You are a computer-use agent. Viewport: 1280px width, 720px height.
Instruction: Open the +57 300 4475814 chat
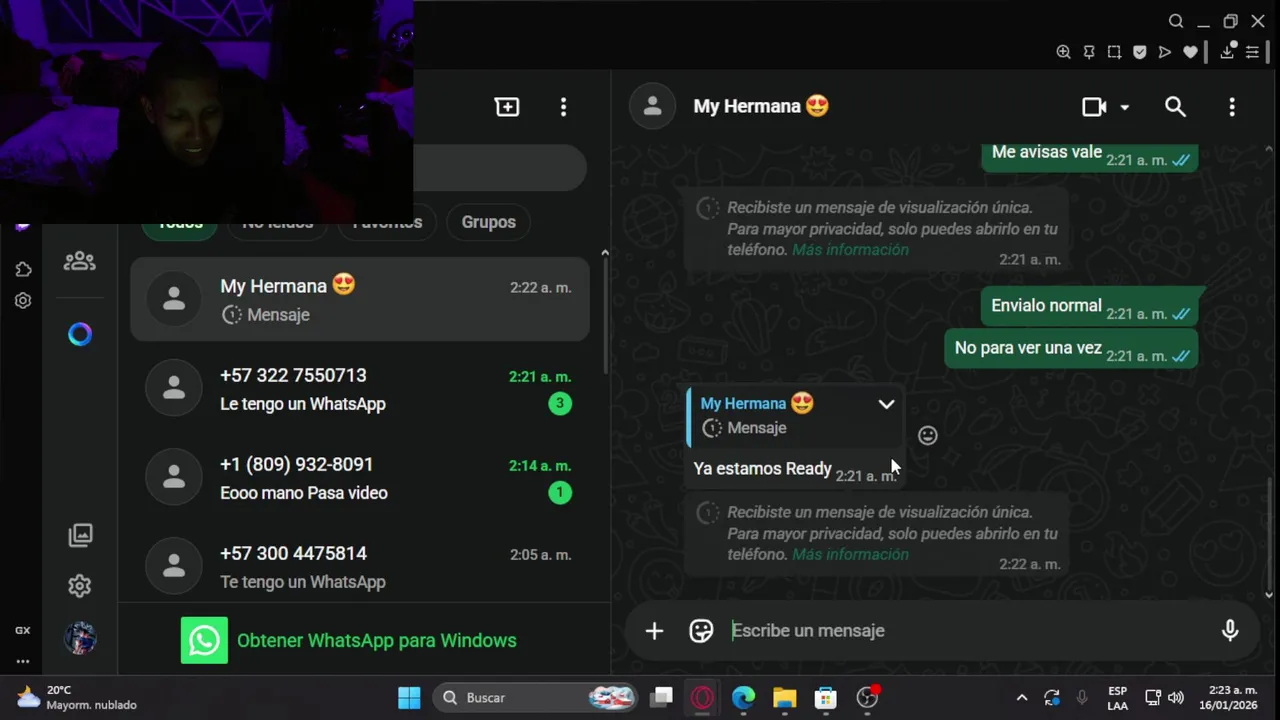(360, 566)
